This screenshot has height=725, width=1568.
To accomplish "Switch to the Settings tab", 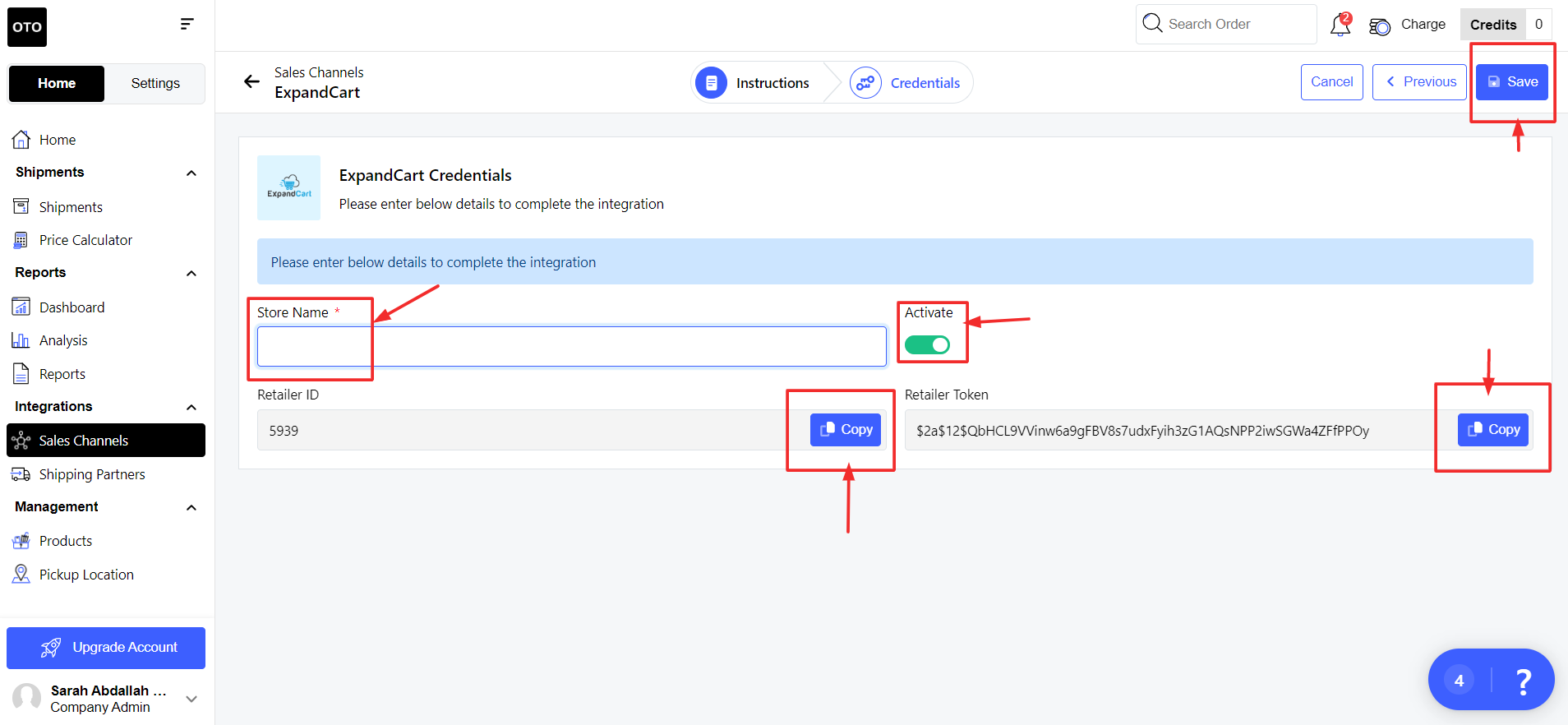I will (155, 83).
